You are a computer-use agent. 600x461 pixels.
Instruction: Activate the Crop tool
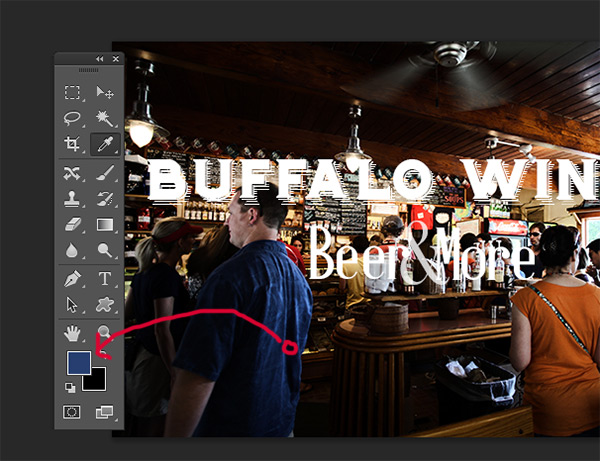(72, 145)
